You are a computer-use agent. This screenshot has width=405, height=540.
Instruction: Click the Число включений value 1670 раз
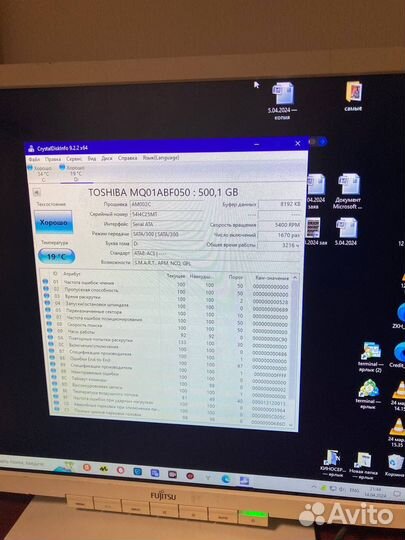[x=280, y=235]
